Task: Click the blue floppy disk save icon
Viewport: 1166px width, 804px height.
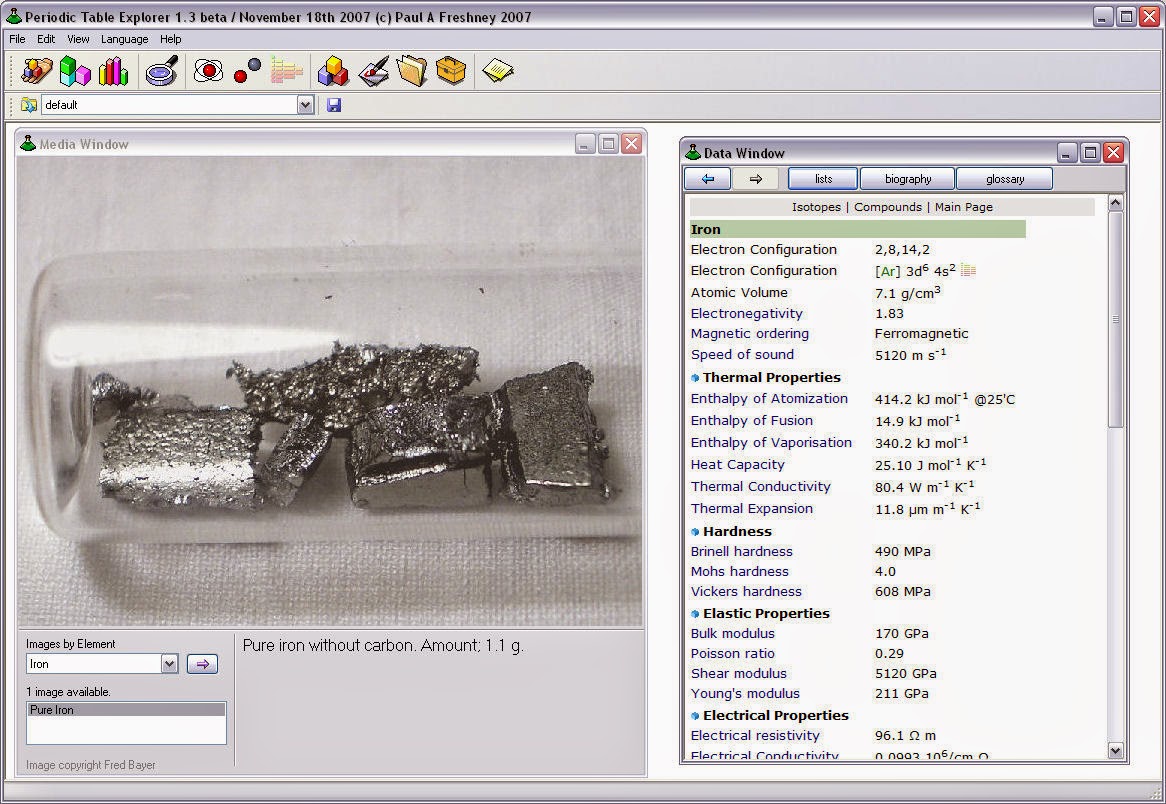Action: click(x=334, y=105)
